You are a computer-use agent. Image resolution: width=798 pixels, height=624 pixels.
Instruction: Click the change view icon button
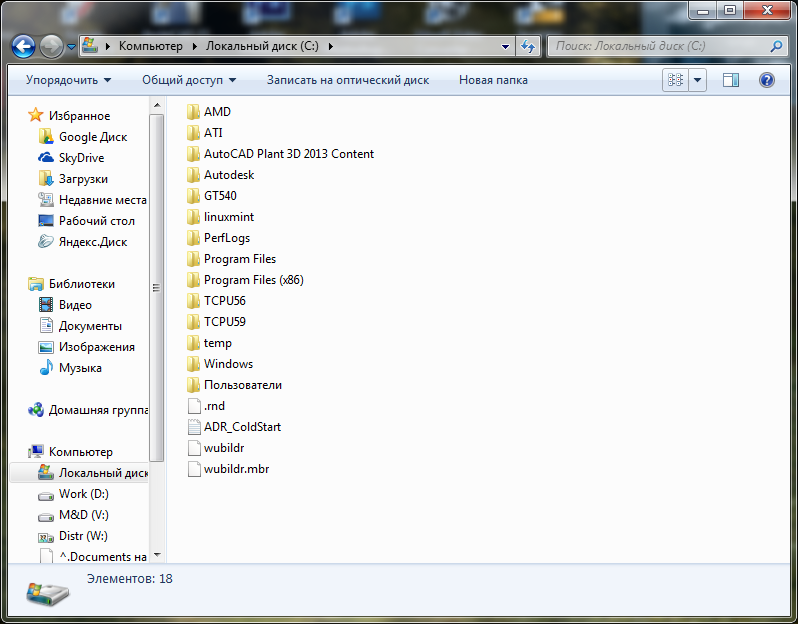[x=675, y=80]
